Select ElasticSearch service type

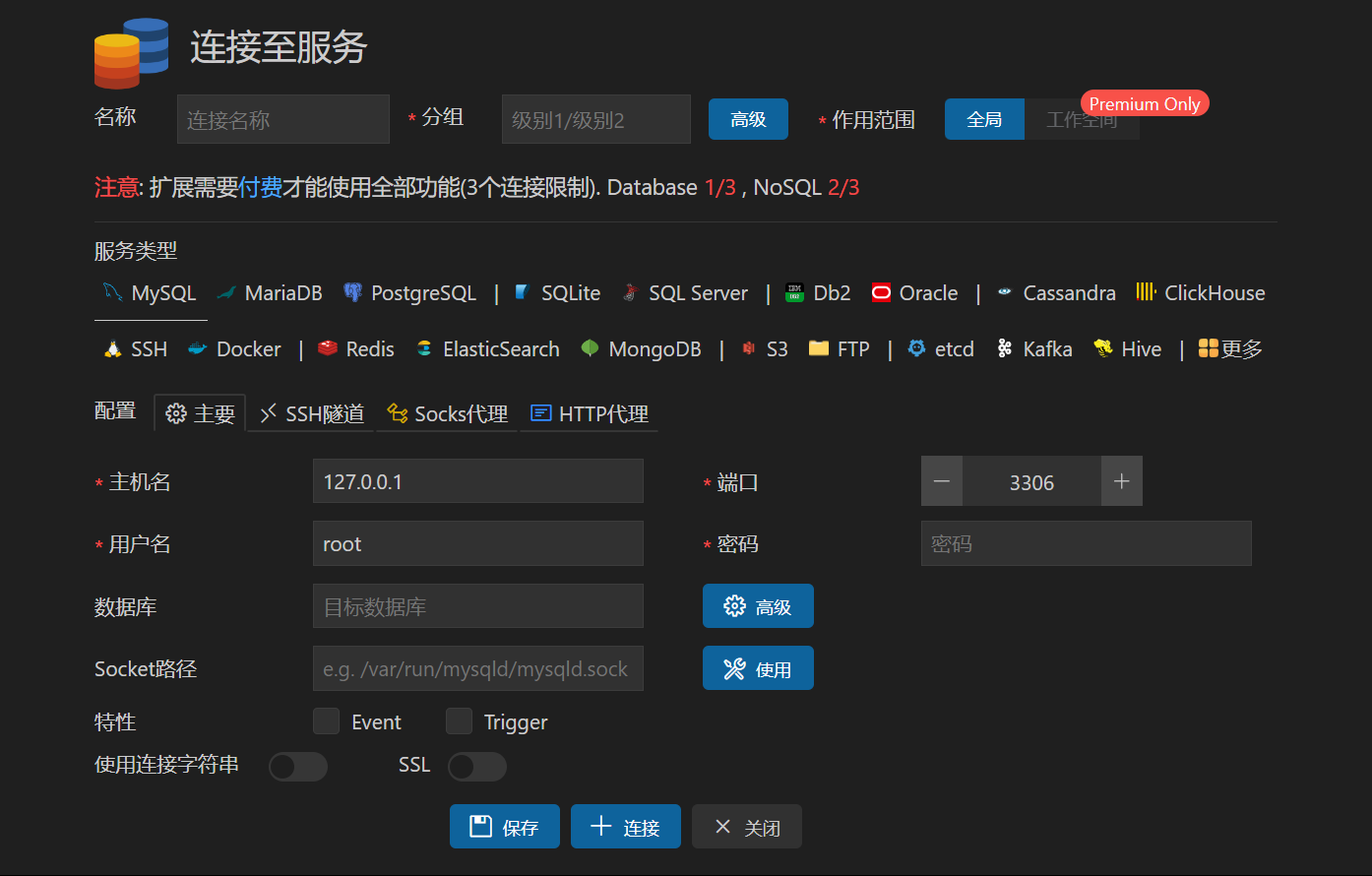click(487, 349)
